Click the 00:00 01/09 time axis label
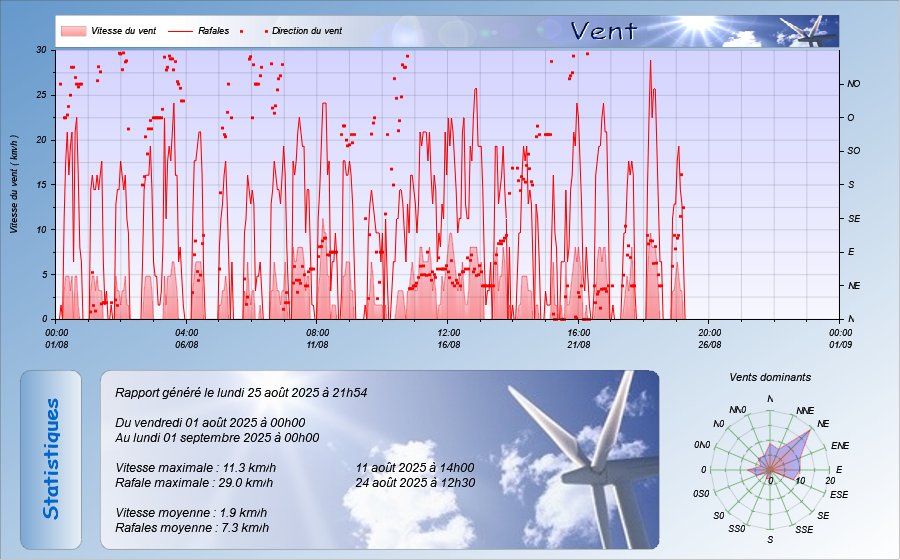This screenshot has height=560, width=900. [x=839, y=338]
